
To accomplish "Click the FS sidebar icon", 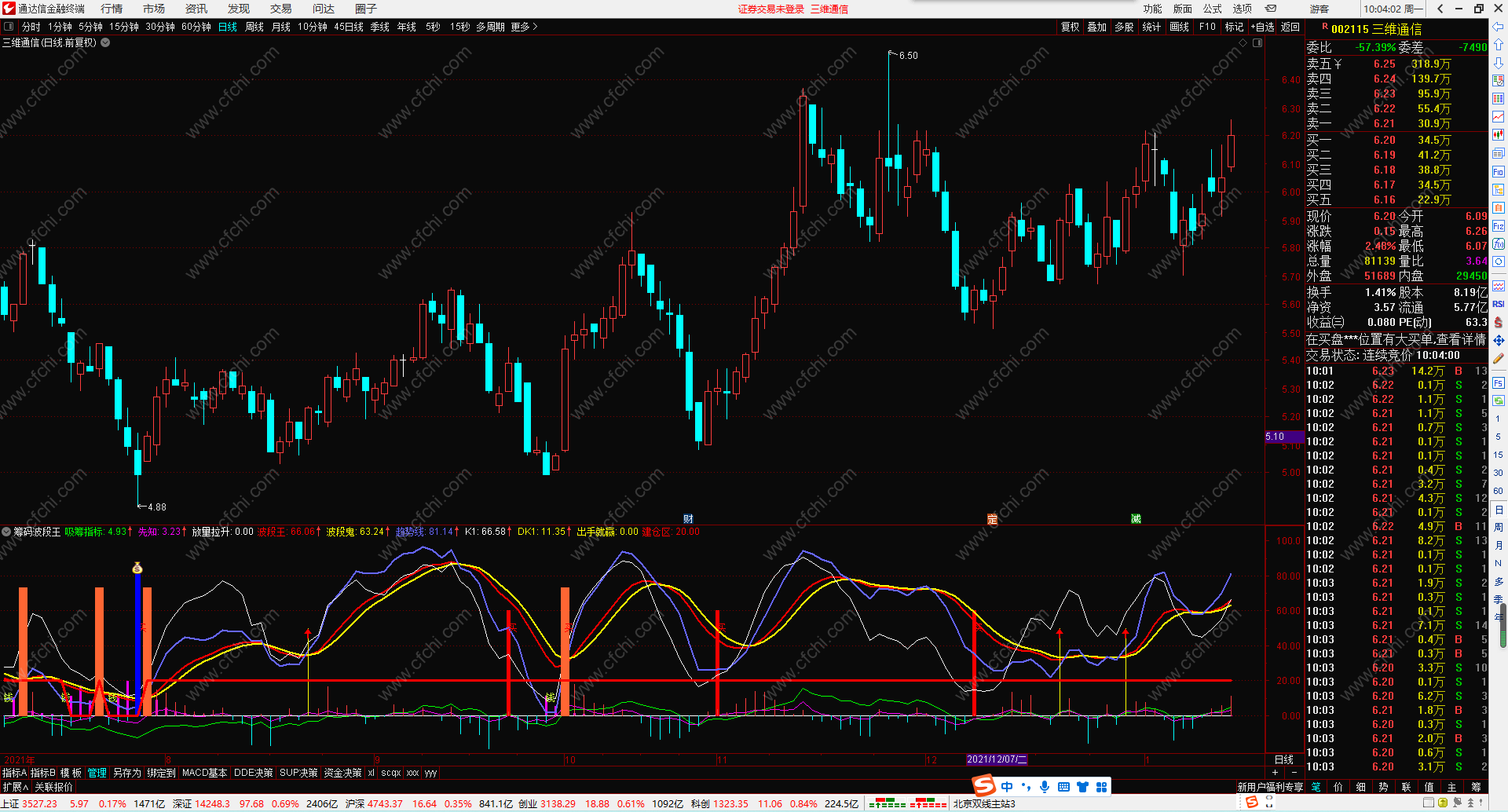I will 1499,382.
